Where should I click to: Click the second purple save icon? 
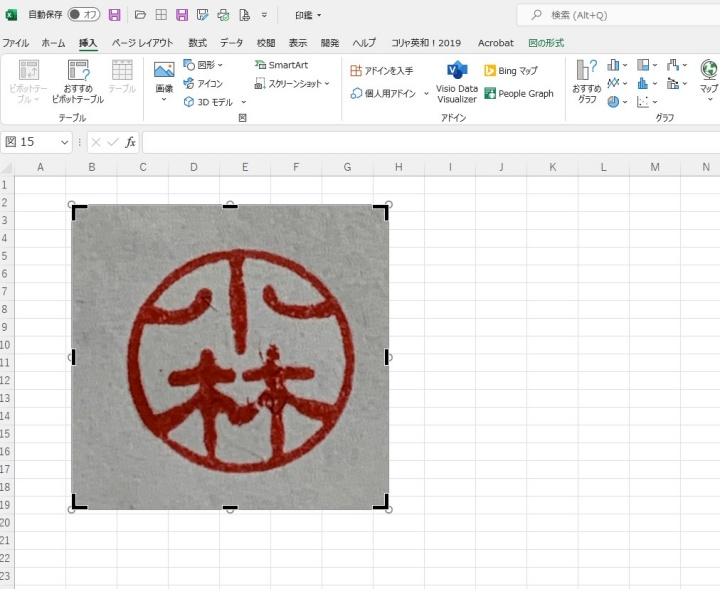(182, 15)
